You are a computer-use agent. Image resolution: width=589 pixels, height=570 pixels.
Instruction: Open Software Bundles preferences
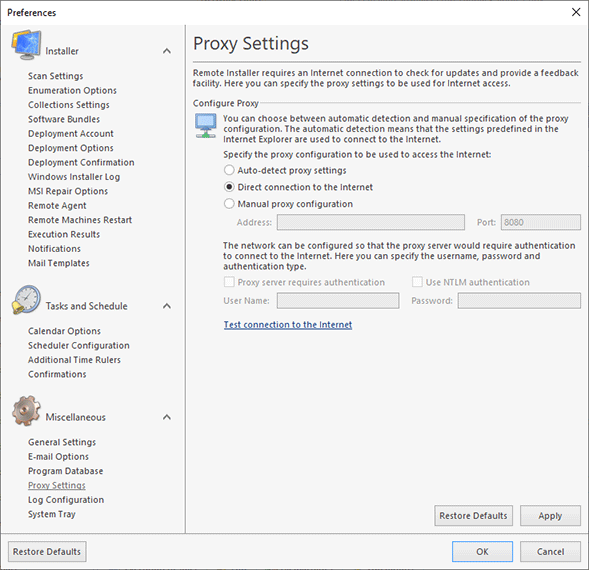coord(64,119)
